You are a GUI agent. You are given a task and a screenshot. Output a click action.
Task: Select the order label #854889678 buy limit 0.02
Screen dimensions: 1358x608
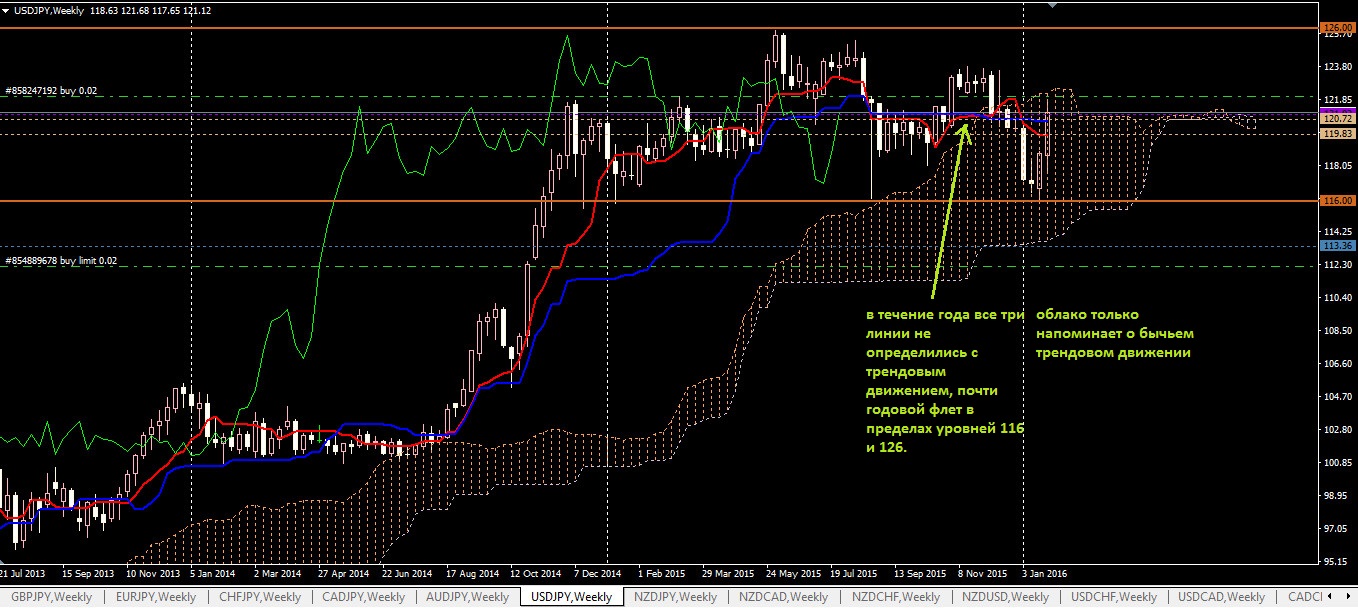60,261
